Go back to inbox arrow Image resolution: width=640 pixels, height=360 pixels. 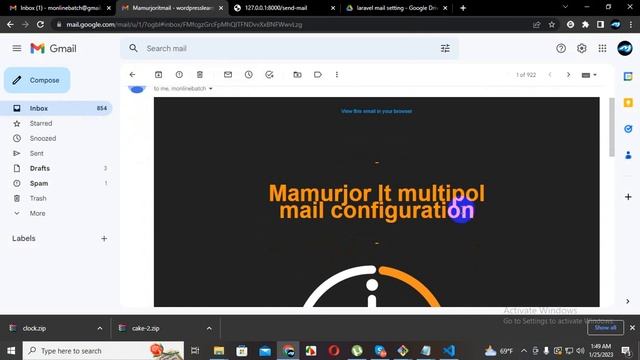coord(132,75)
